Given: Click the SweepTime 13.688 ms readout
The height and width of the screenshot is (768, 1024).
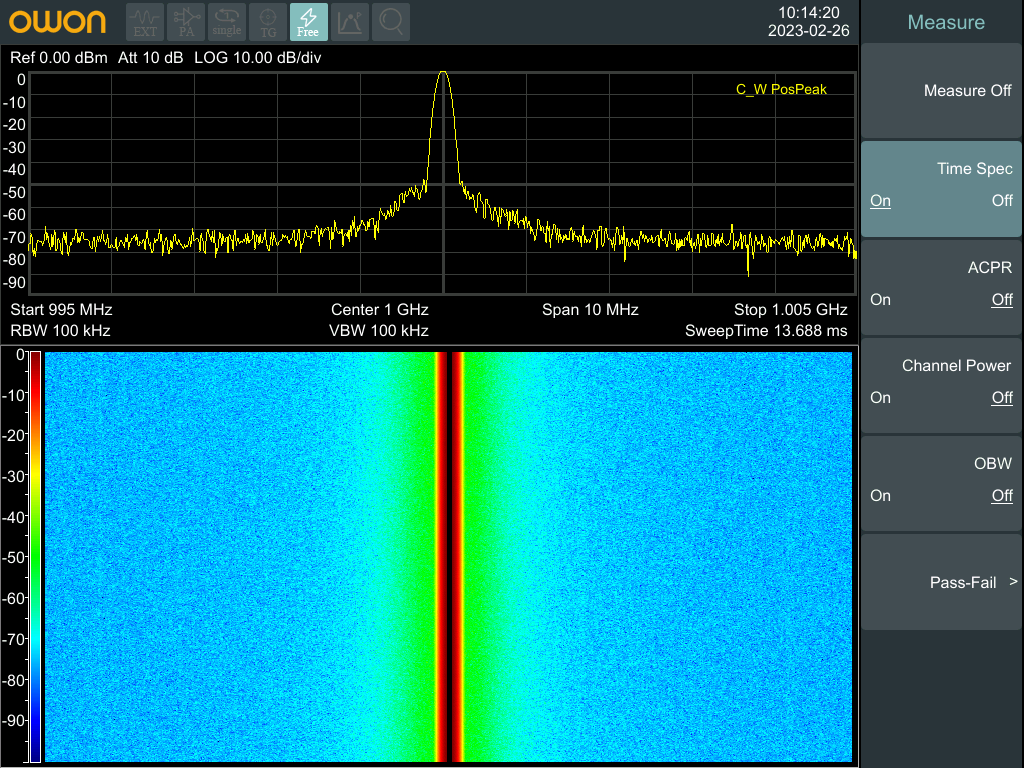Looking at the screenshot, I should pos(766,331).
